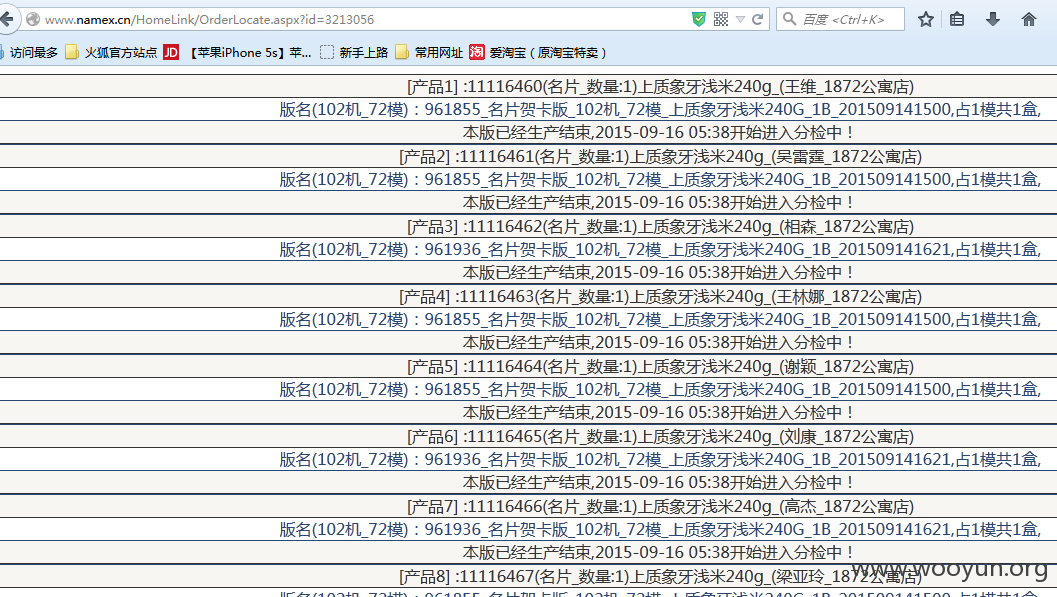Show the bookmarks list
This screenshot has height=597, width=1057.
[957, 20]
